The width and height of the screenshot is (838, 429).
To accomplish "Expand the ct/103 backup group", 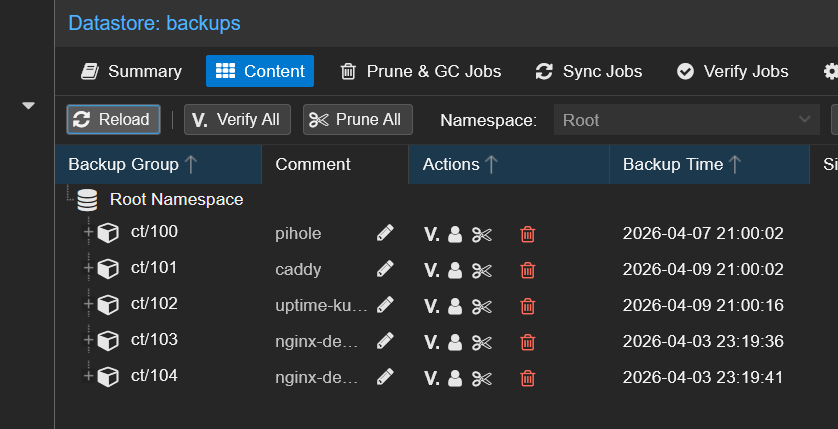I will (89, 340).
